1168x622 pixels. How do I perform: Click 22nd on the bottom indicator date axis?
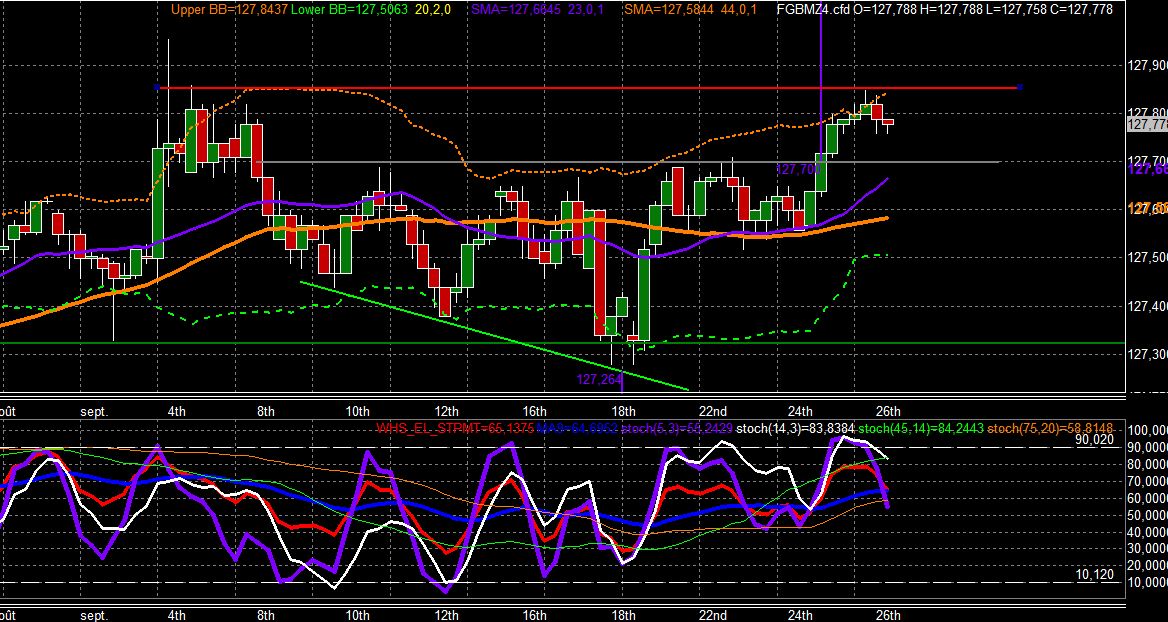(712, 615)
